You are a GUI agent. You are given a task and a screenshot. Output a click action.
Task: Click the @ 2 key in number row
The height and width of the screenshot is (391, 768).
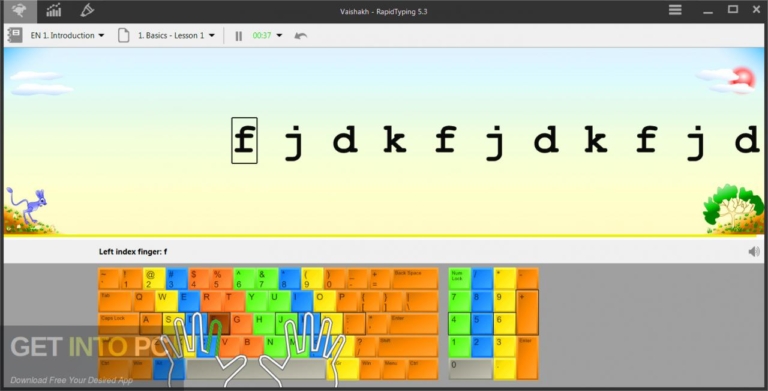click(154, 278)
